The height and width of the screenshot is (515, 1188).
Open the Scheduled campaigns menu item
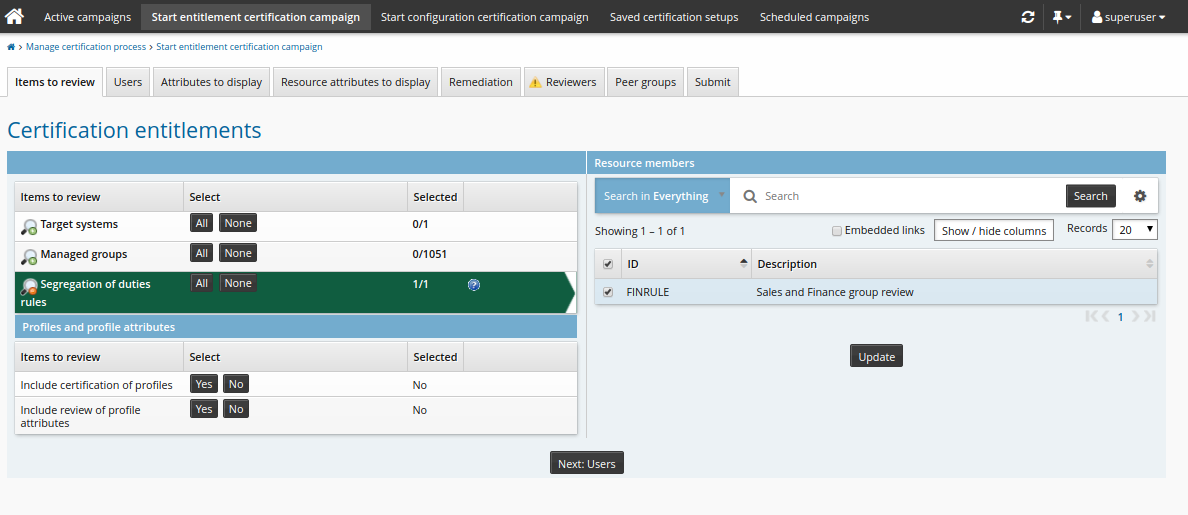click(814, 17)
